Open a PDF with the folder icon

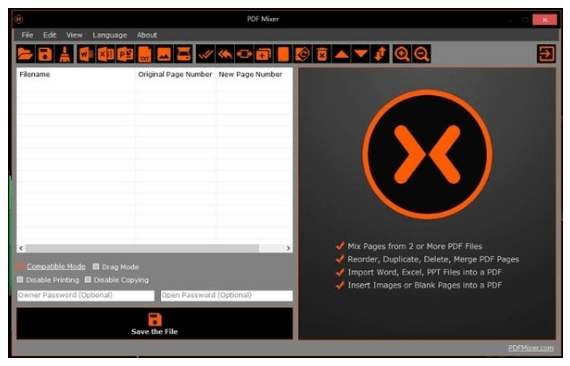(x=25, y=54)
